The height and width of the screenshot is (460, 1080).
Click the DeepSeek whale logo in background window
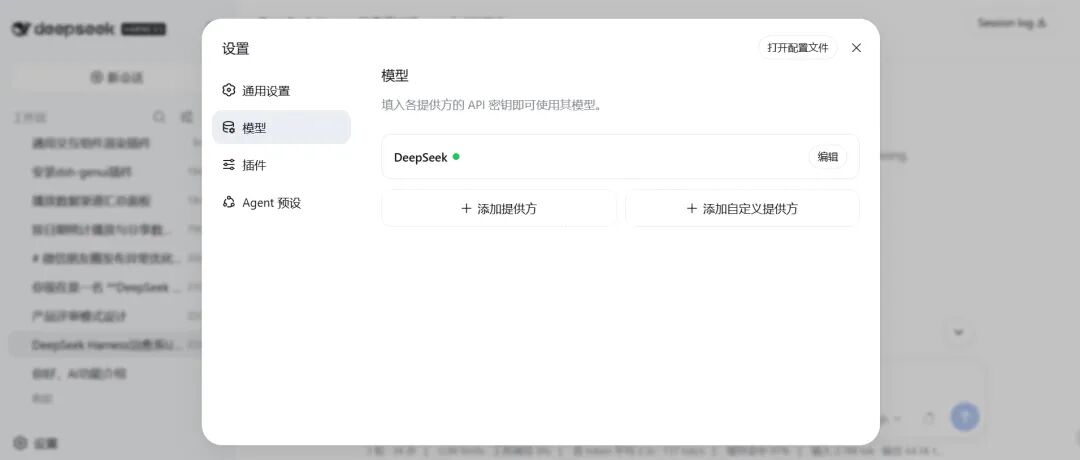[21, 29]
